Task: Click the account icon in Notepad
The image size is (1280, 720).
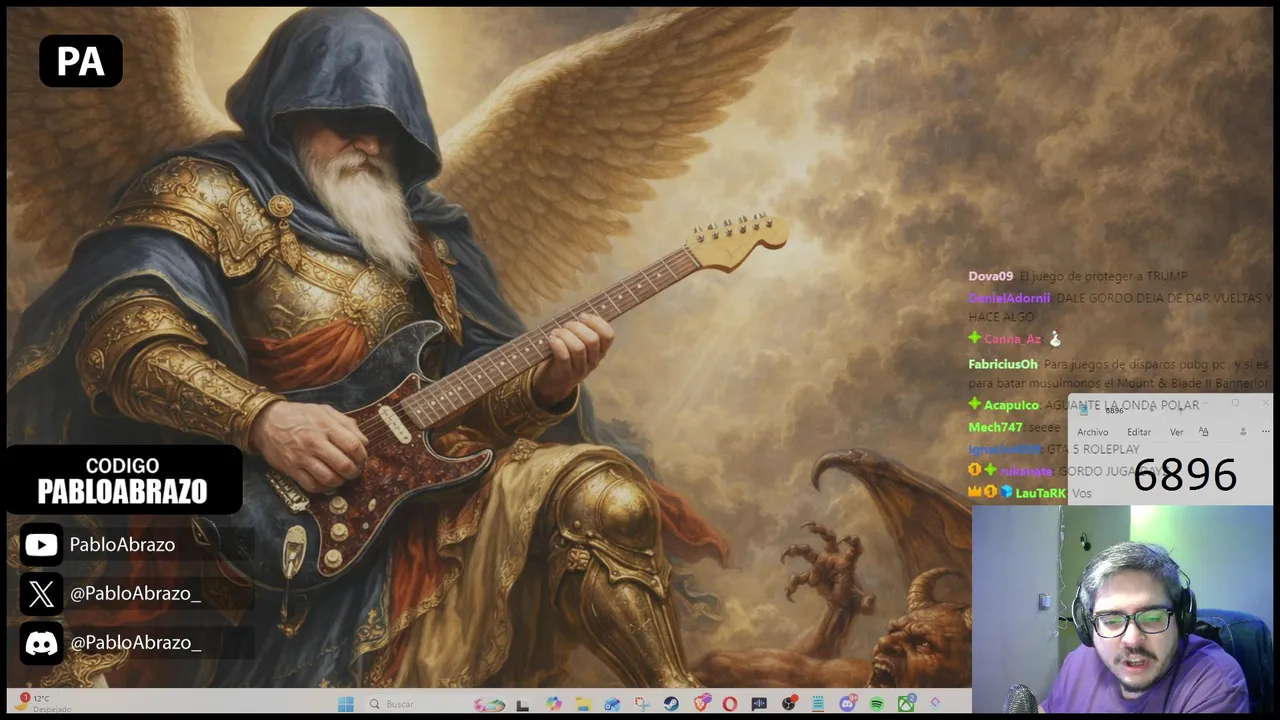Action: pos(1243,431)
